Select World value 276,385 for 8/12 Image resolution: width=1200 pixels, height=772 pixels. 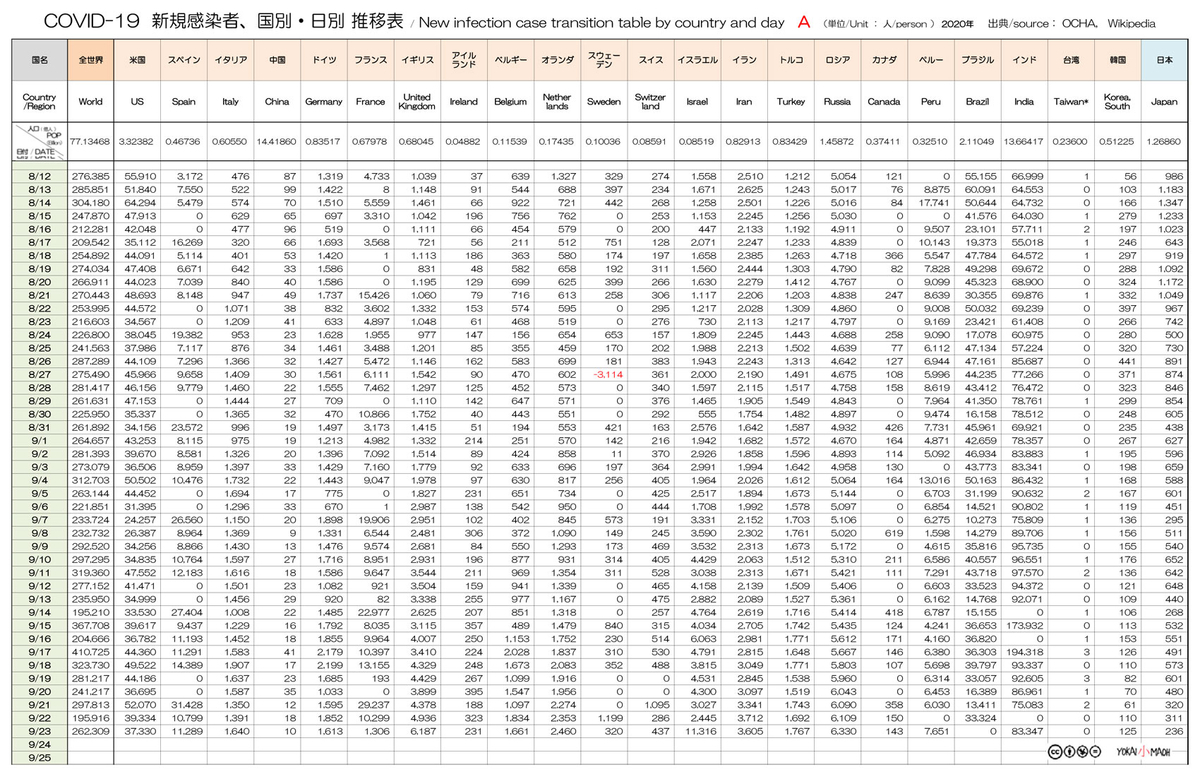click(91, 175)
